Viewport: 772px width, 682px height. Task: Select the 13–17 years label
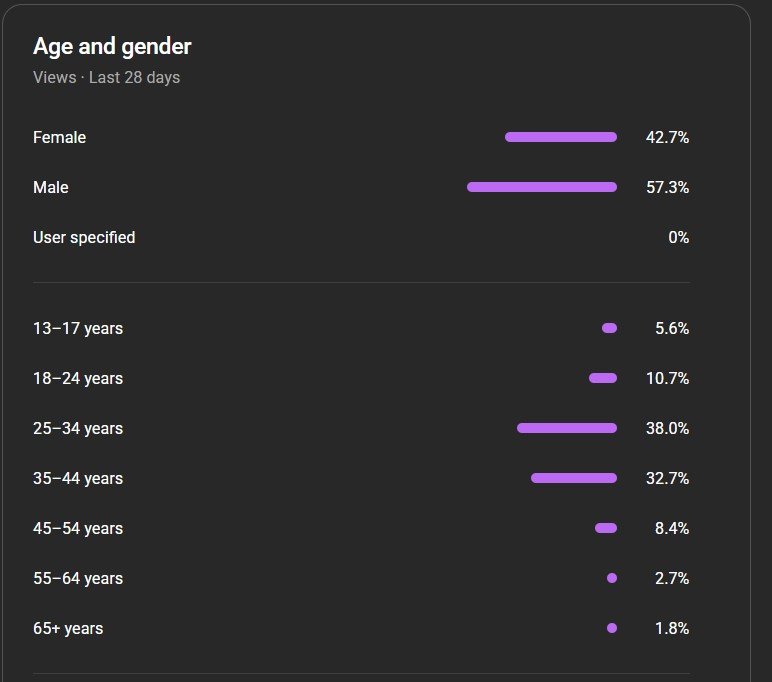point(78,329)
